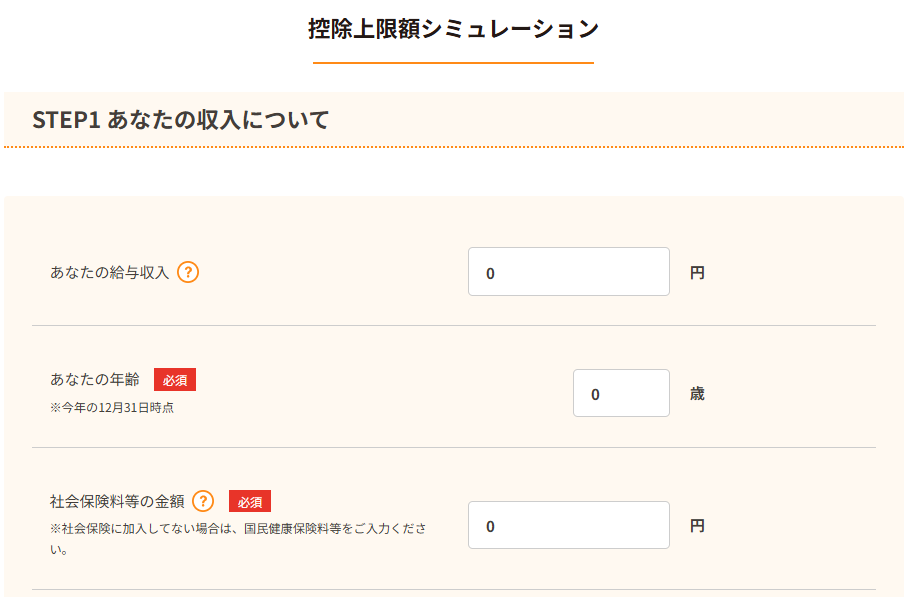Click the STEP1 あなたの収入について heading
This screenshot has height=597, width=915.
pyautogui.click(x=181, y=120)
